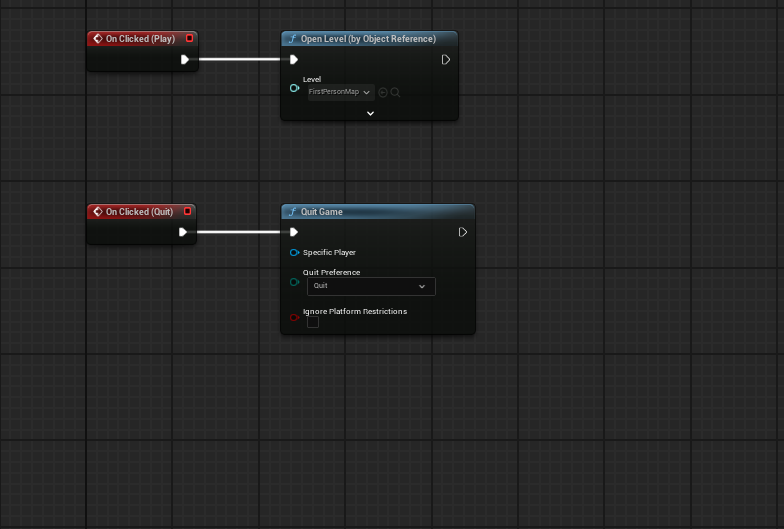Screen dimensions: 784x529
Task: Open the Quit Preference dropdown
Action: click(x=371, y=286)
